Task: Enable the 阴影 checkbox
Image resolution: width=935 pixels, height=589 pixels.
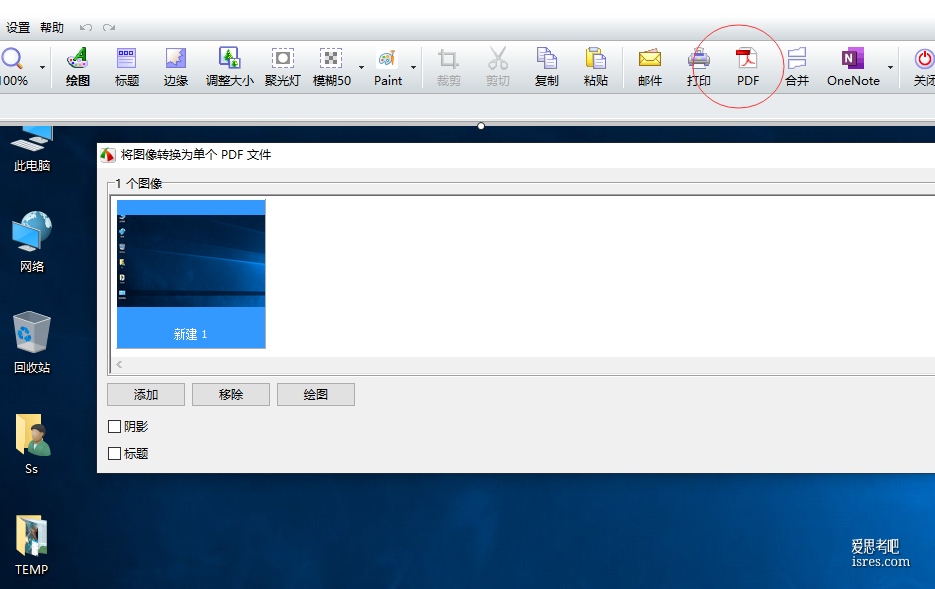Action: (114, 426)
